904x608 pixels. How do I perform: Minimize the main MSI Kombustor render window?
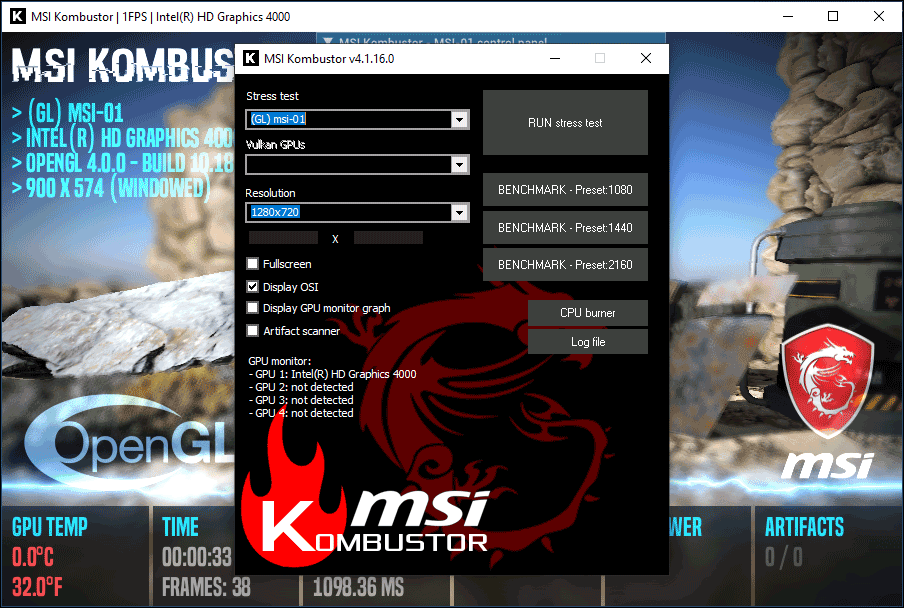(788, 16)
